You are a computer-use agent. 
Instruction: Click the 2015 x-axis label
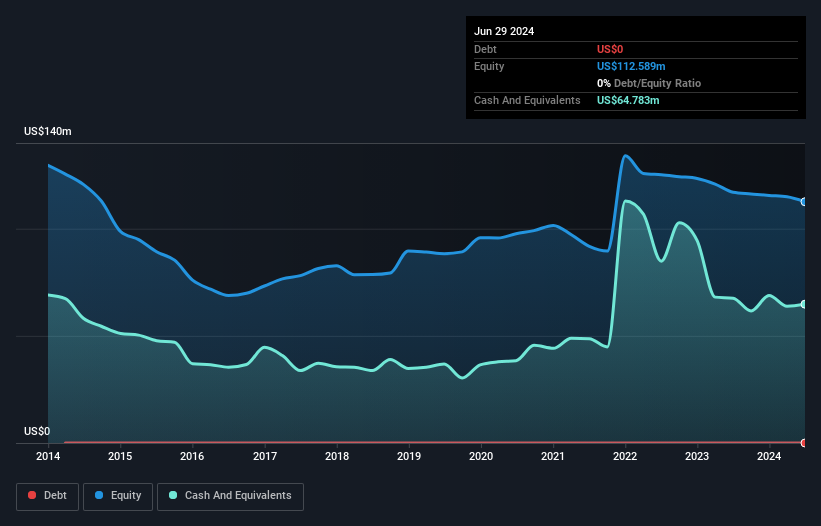pos(120,456)
